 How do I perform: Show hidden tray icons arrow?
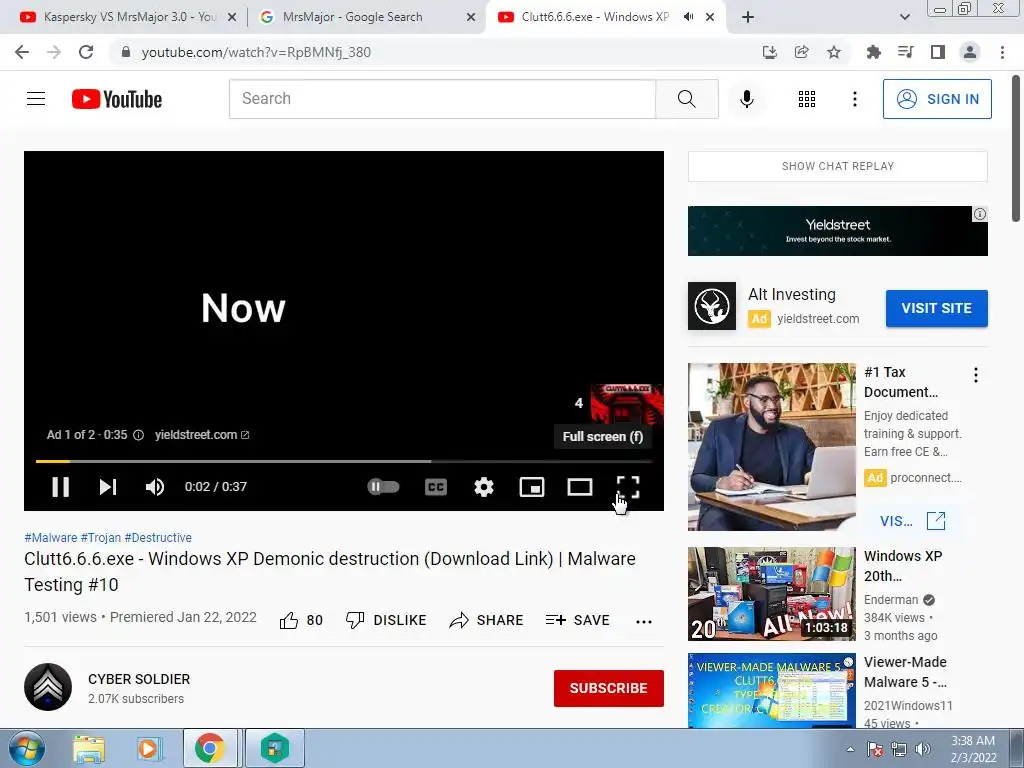coord(850,749)
